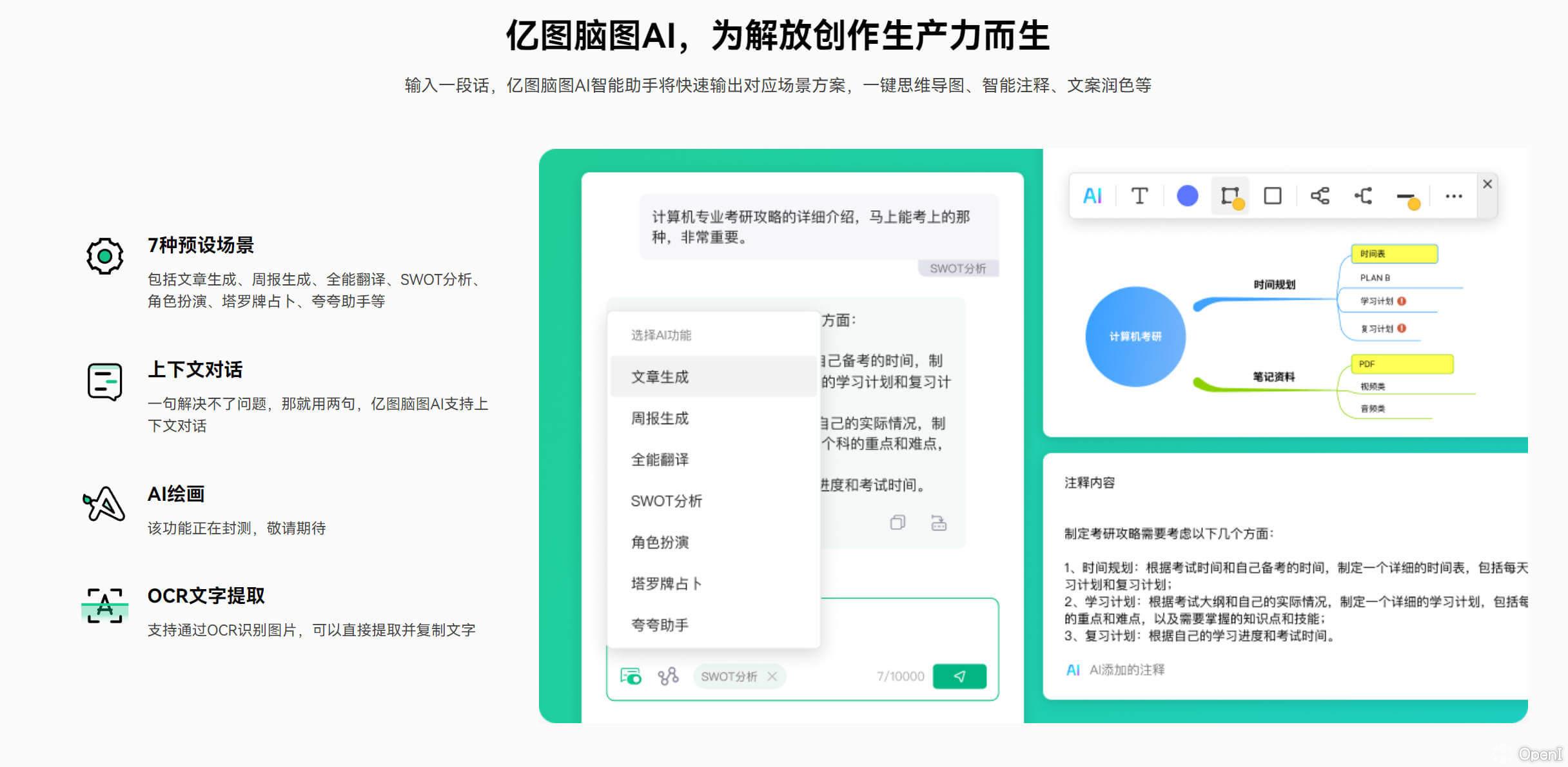Select the Text tool in the toolbar
The height and width of the screenshot is (767, 1568).
(1139, 195)
